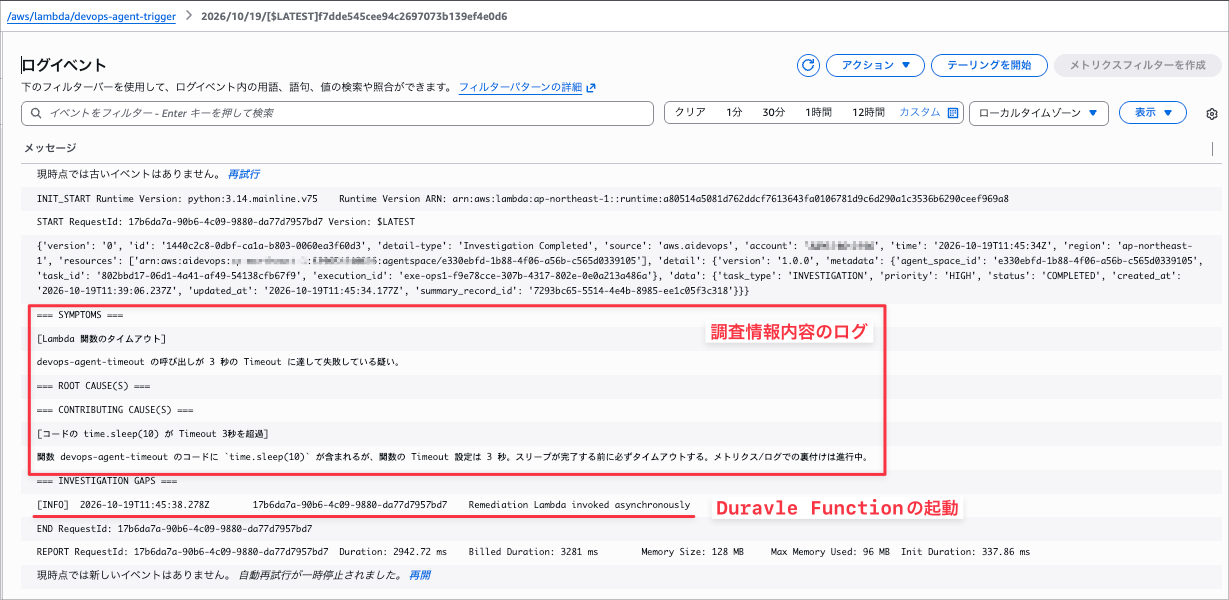This screenshot has height=600, width=1229.
Task: Click 再開 to resume auto retry
Action: 420,575
